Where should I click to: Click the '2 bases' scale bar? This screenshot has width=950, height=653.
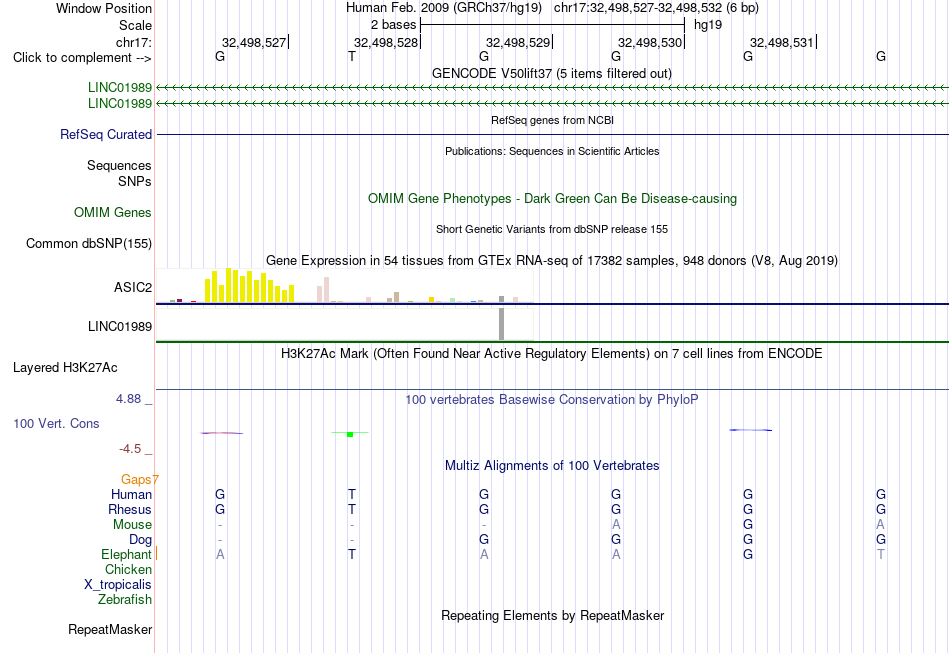coord(553,25)
